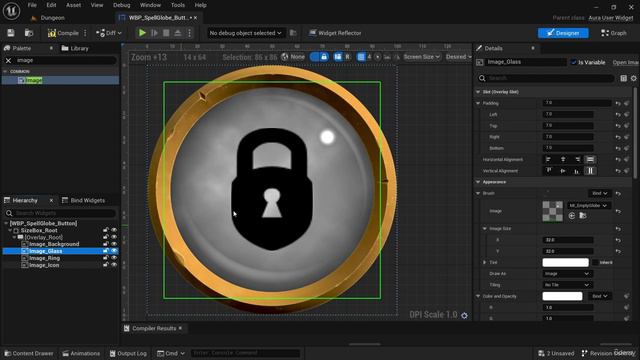The height and width of the screenshot is (360, 640).
Task: Open the Content Drawer
Action: click(x=29, y=353)
